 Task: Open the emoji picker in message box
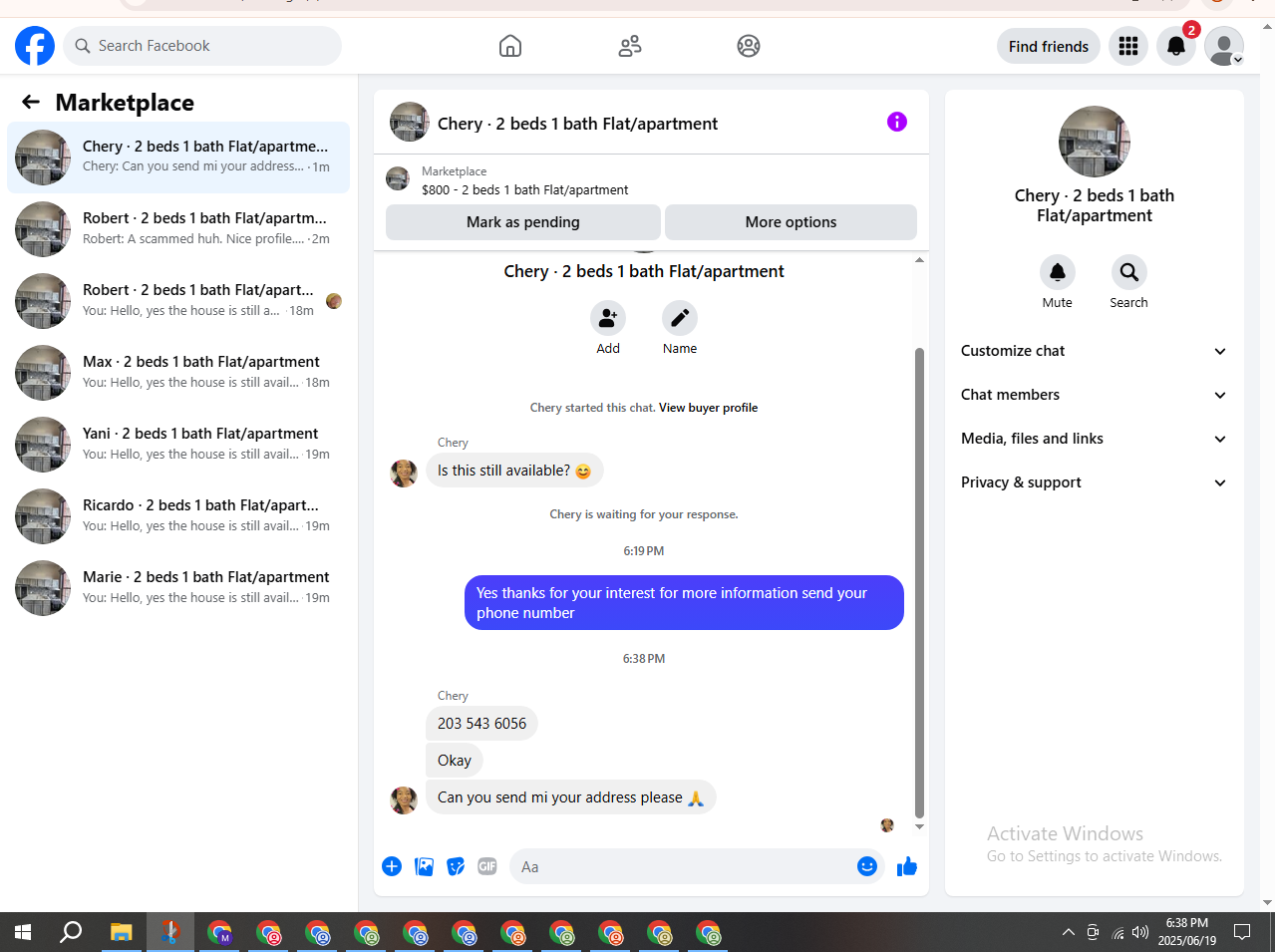point(867,866)
